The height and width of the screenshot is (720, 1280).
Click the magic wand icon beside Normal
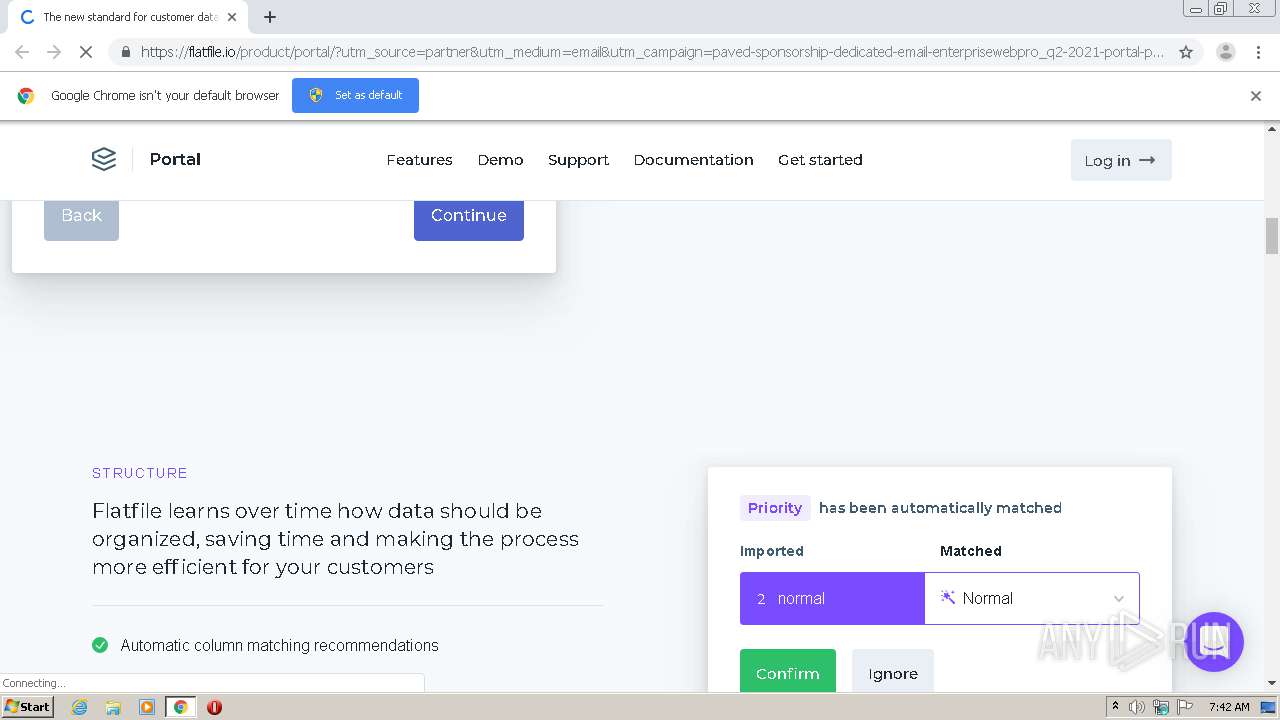948,597
